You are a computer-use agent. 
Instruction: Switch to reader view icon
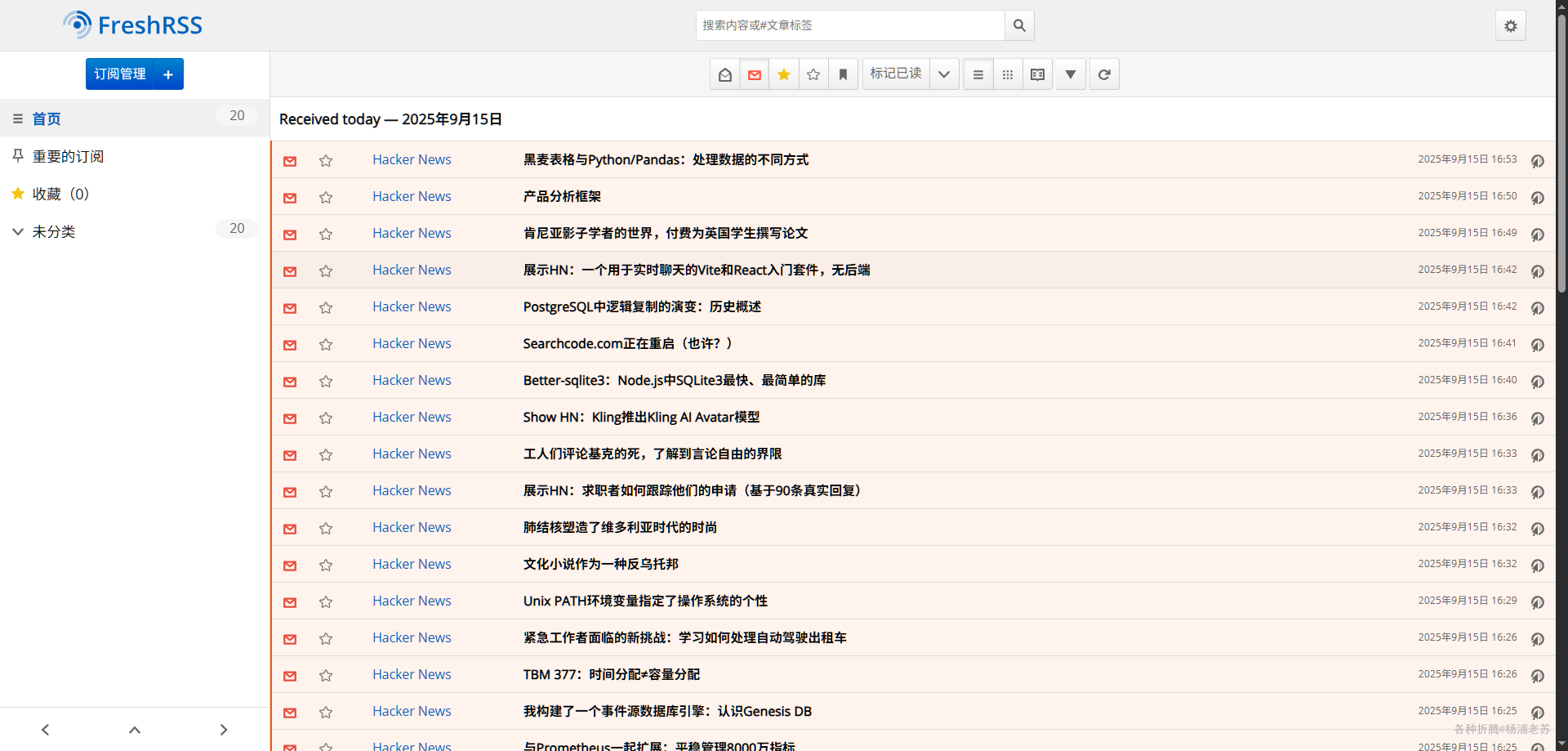click(1037, 74)
